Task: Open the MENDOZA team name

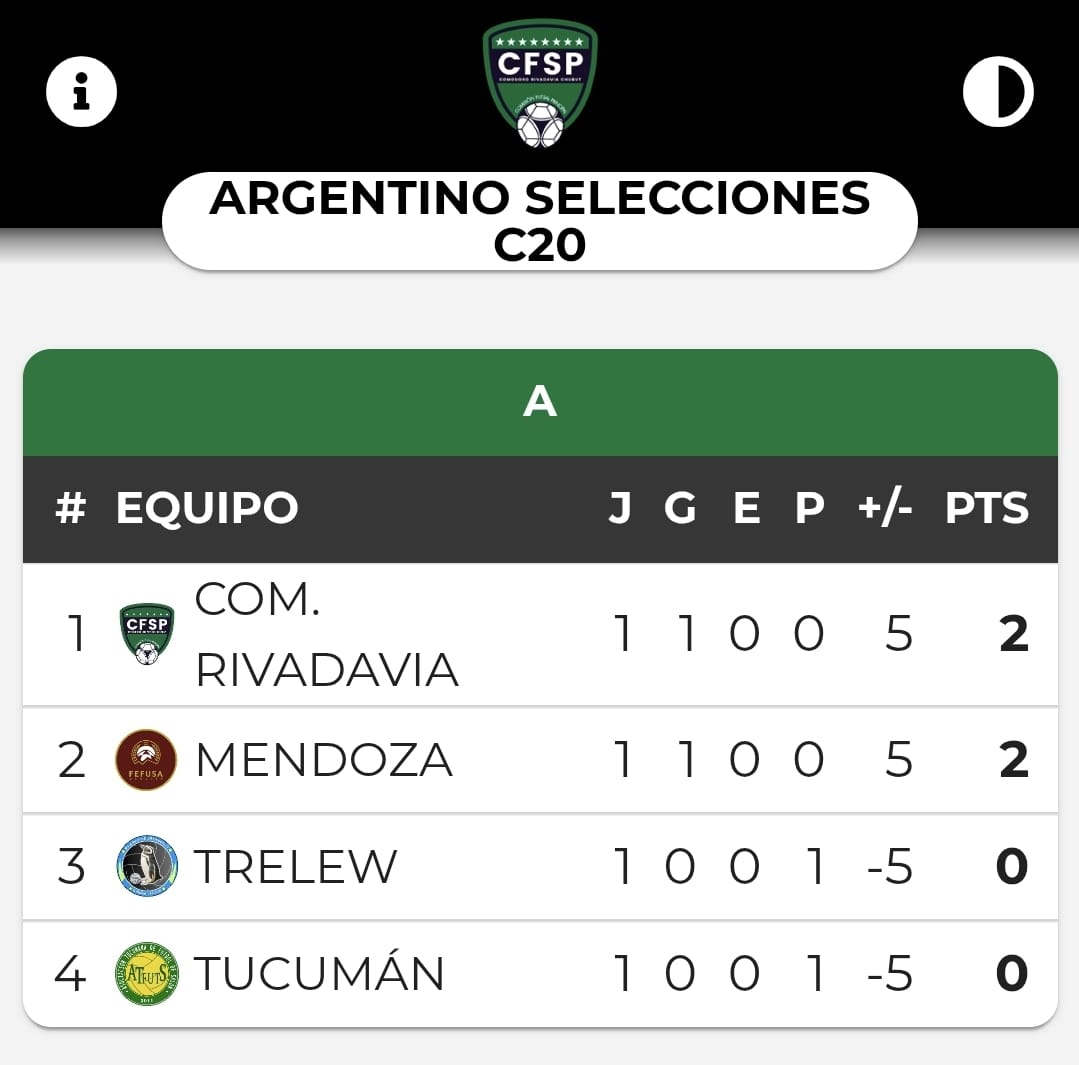Action: pyautogui.click(x=324, y=760)
